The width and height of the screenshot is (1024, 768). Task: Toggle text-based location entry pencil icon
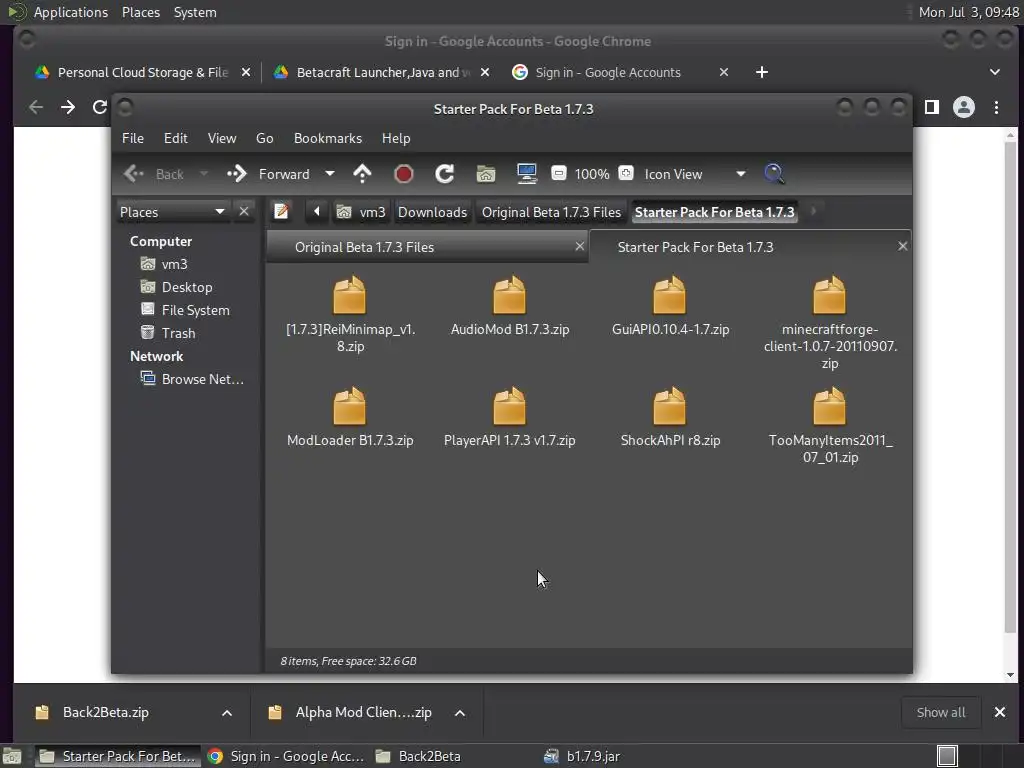point(281,212)
